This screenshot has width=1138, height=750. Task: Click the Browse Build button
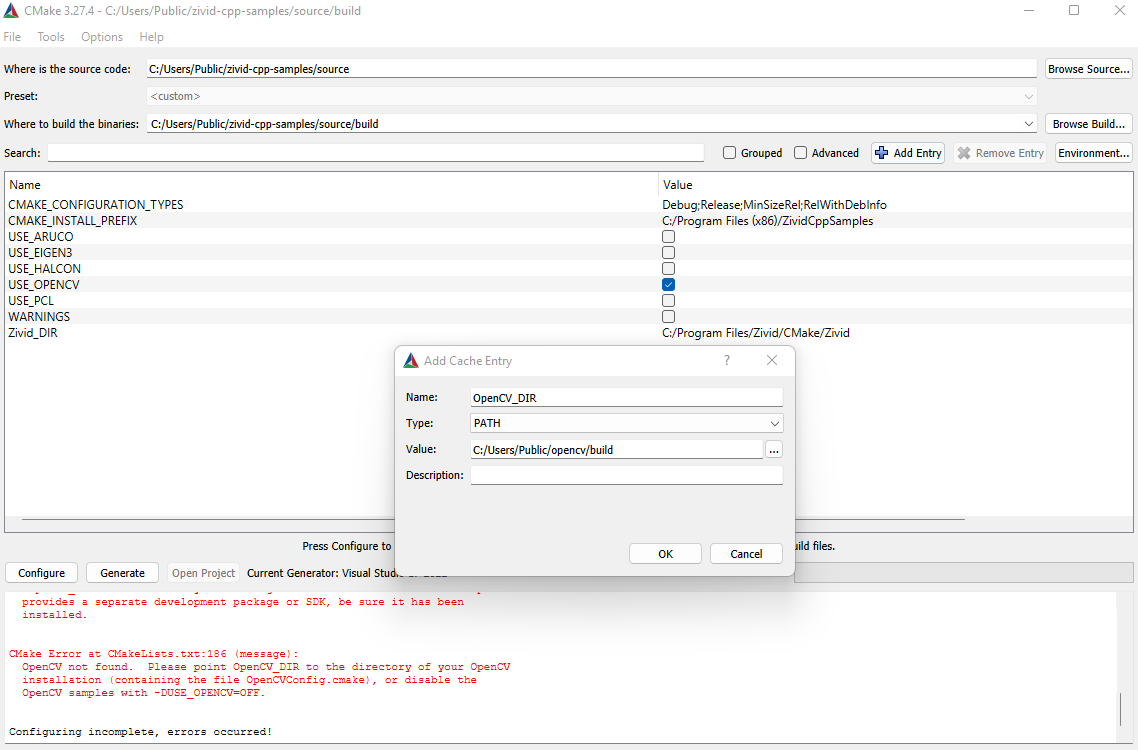pos(1089,124)
